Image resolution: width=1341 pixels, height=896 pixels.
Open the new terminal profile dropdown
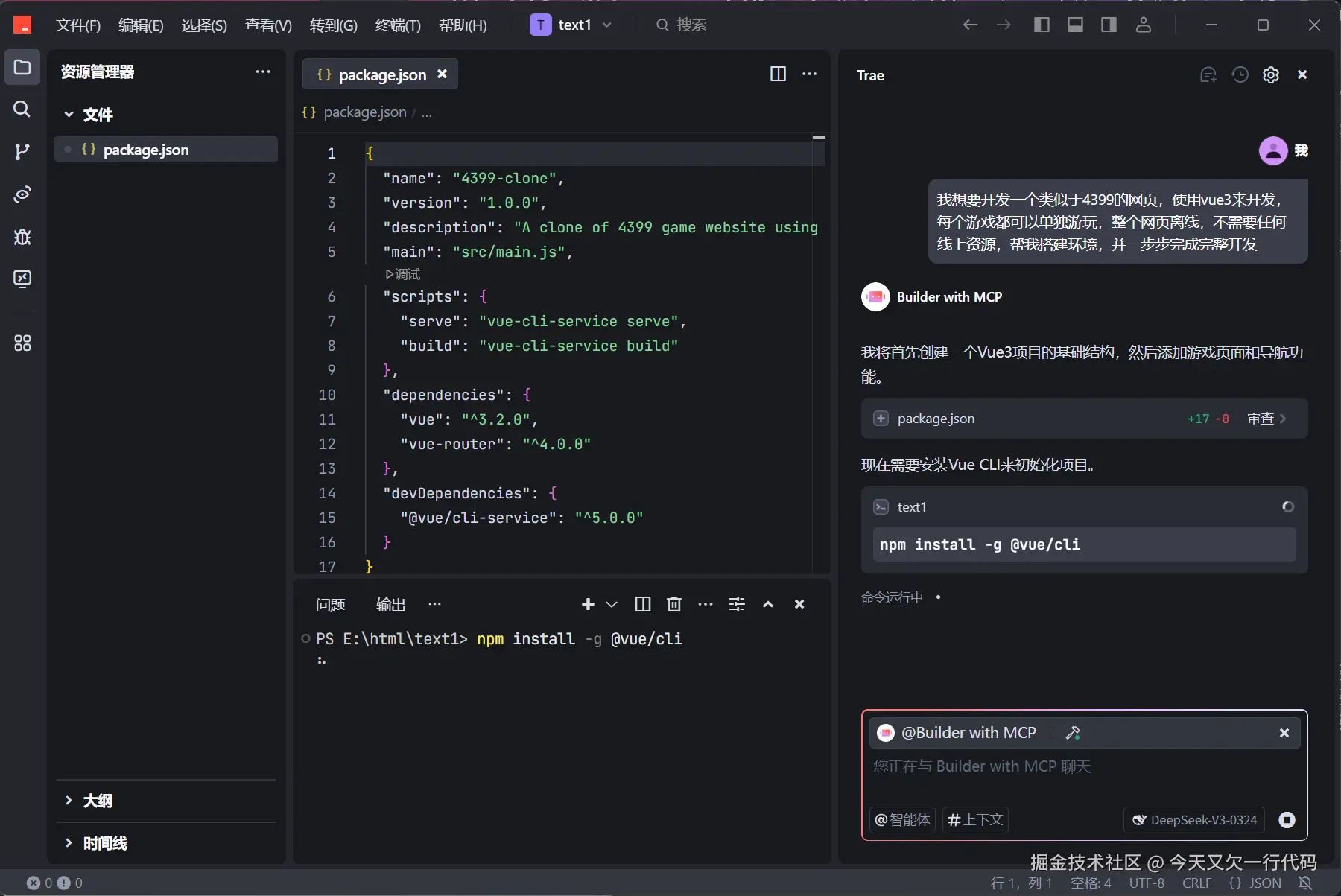coord(612,604)
